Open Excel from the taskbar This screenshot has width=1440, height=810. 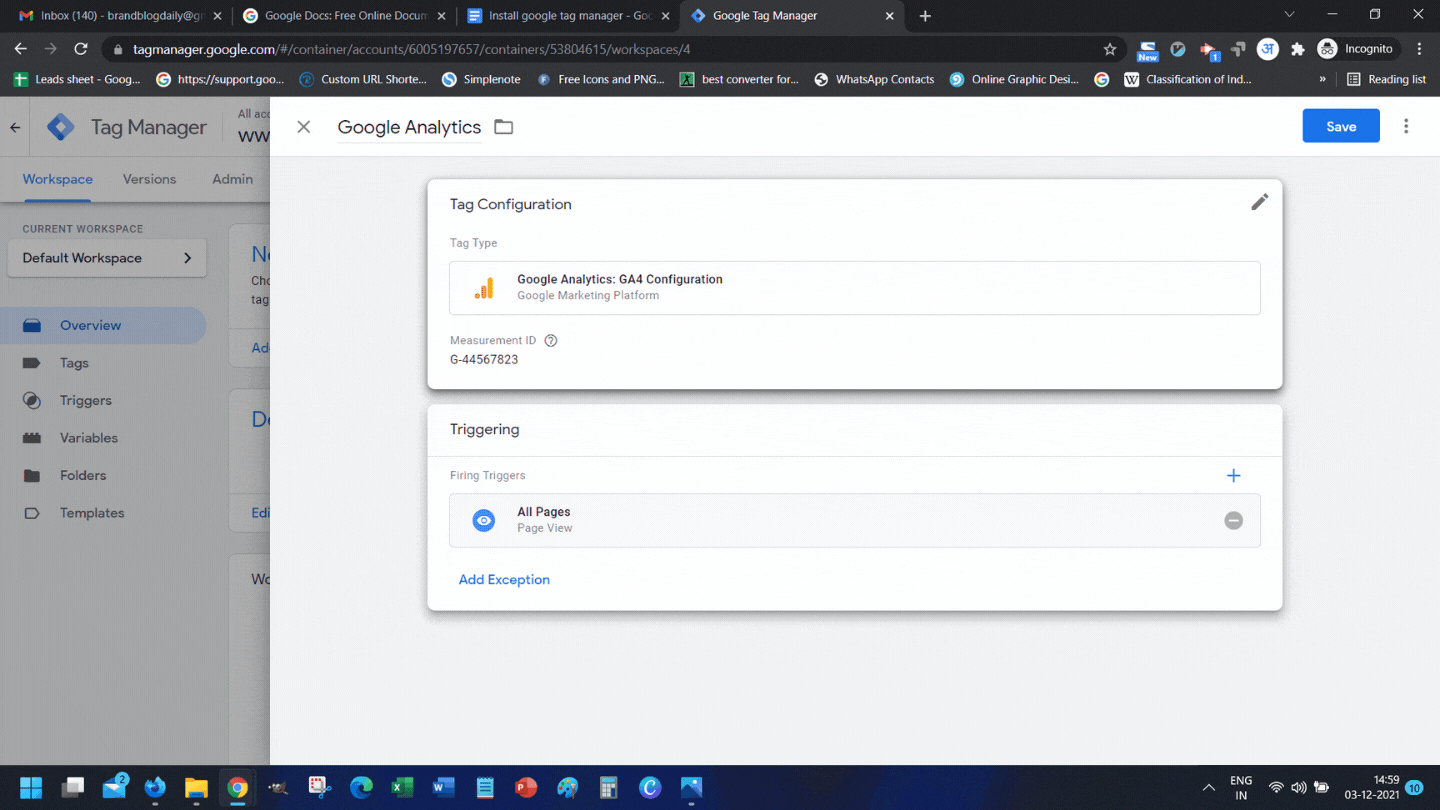coord(402,788)
